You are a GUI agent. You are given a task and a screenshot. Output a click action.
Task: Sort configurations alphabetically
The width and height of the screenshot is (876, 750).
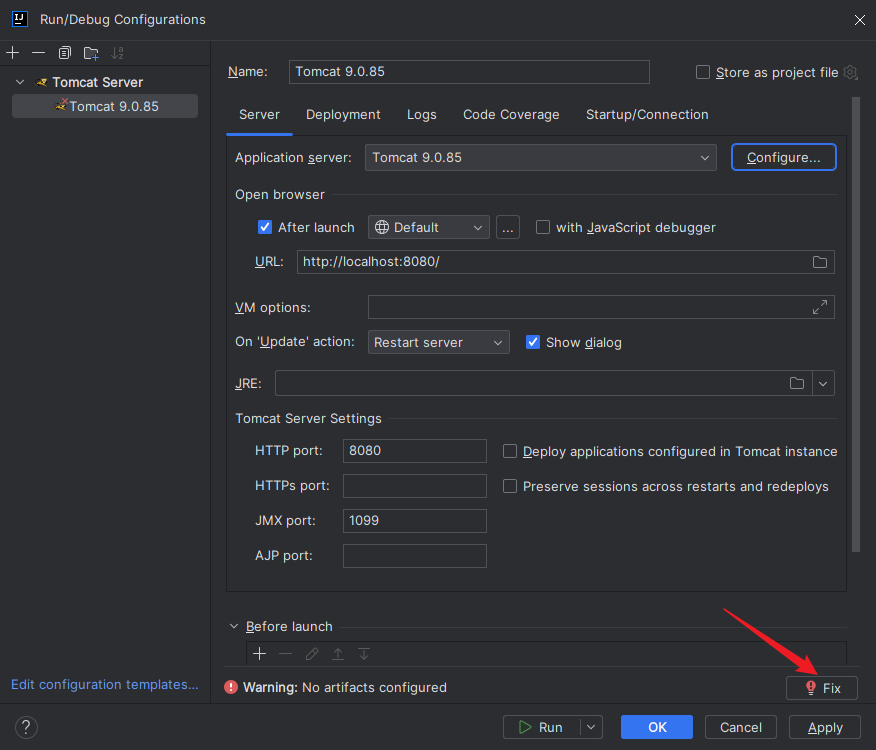coord(117,53)
